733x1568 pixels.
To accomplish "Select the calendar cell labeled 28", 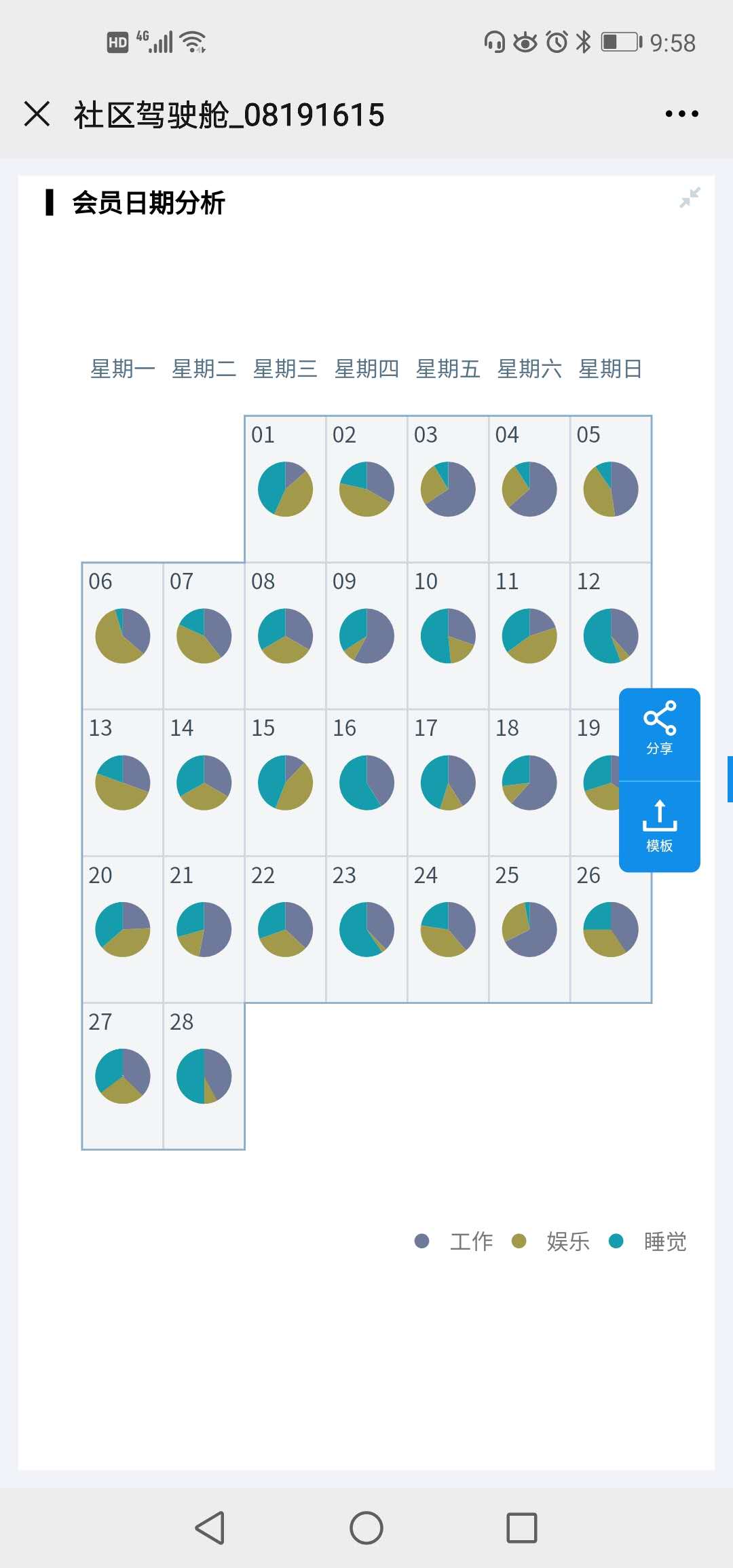I will pos(204,1076).
